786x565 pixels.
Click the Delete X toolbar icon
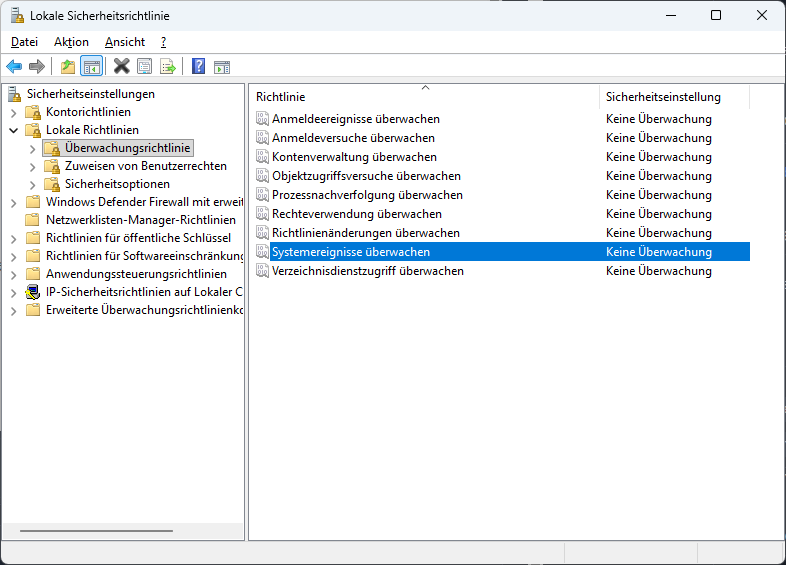(x=121, y=67)
